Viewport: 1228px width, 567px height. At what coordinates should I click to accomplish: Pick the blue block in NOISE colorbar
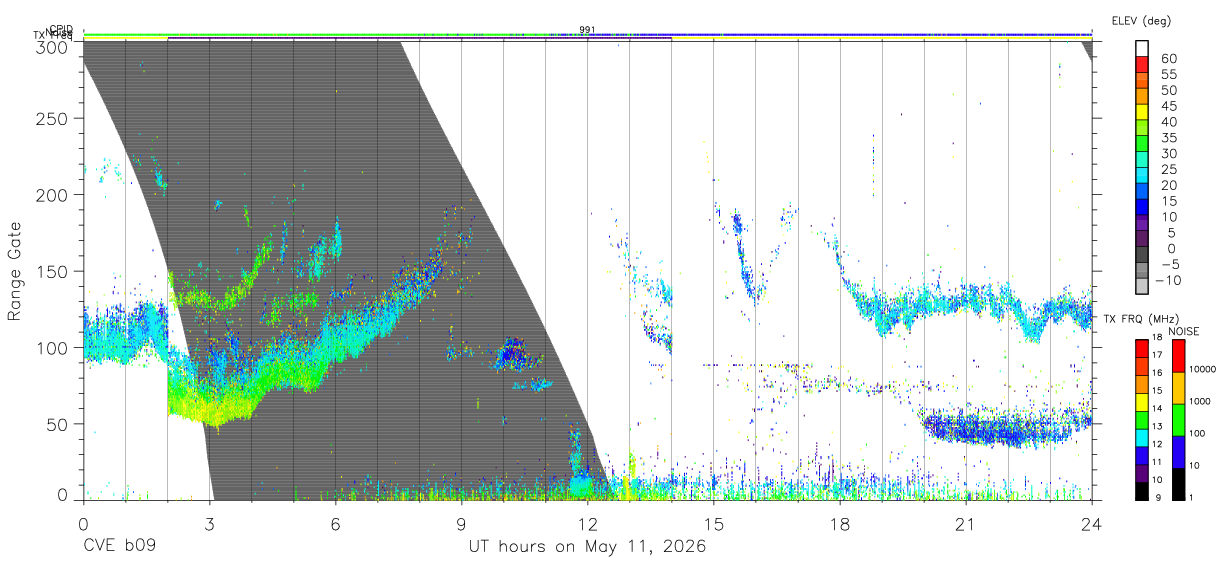(1179, 451)
